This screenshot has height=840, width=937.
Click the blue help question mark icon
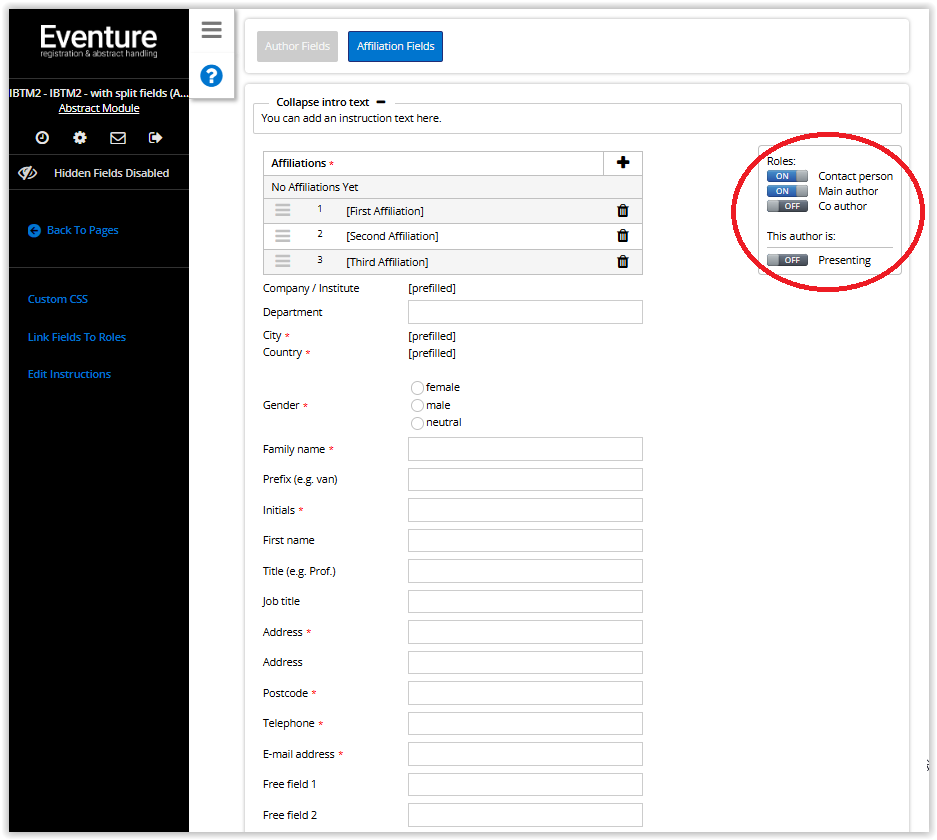211,75
